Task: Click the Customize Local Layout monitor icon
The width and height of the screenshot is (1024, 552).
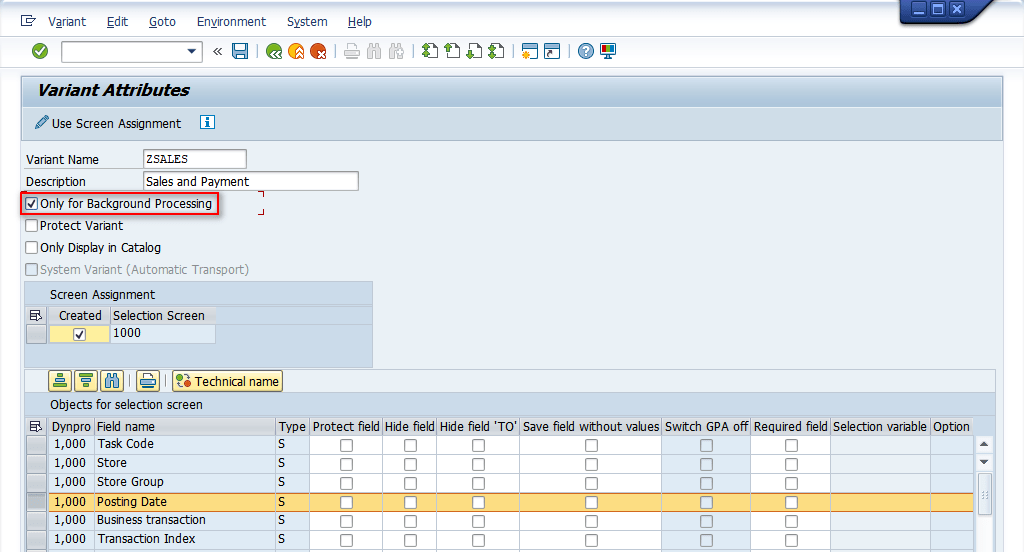Action: pos(608,51)
